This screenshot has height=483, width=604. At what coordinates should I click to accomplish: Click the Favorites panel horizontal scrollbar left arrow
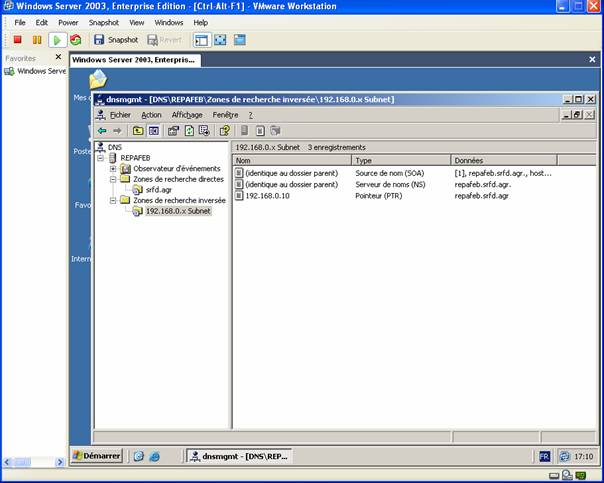pyautogui.click(x=7, y=462)
